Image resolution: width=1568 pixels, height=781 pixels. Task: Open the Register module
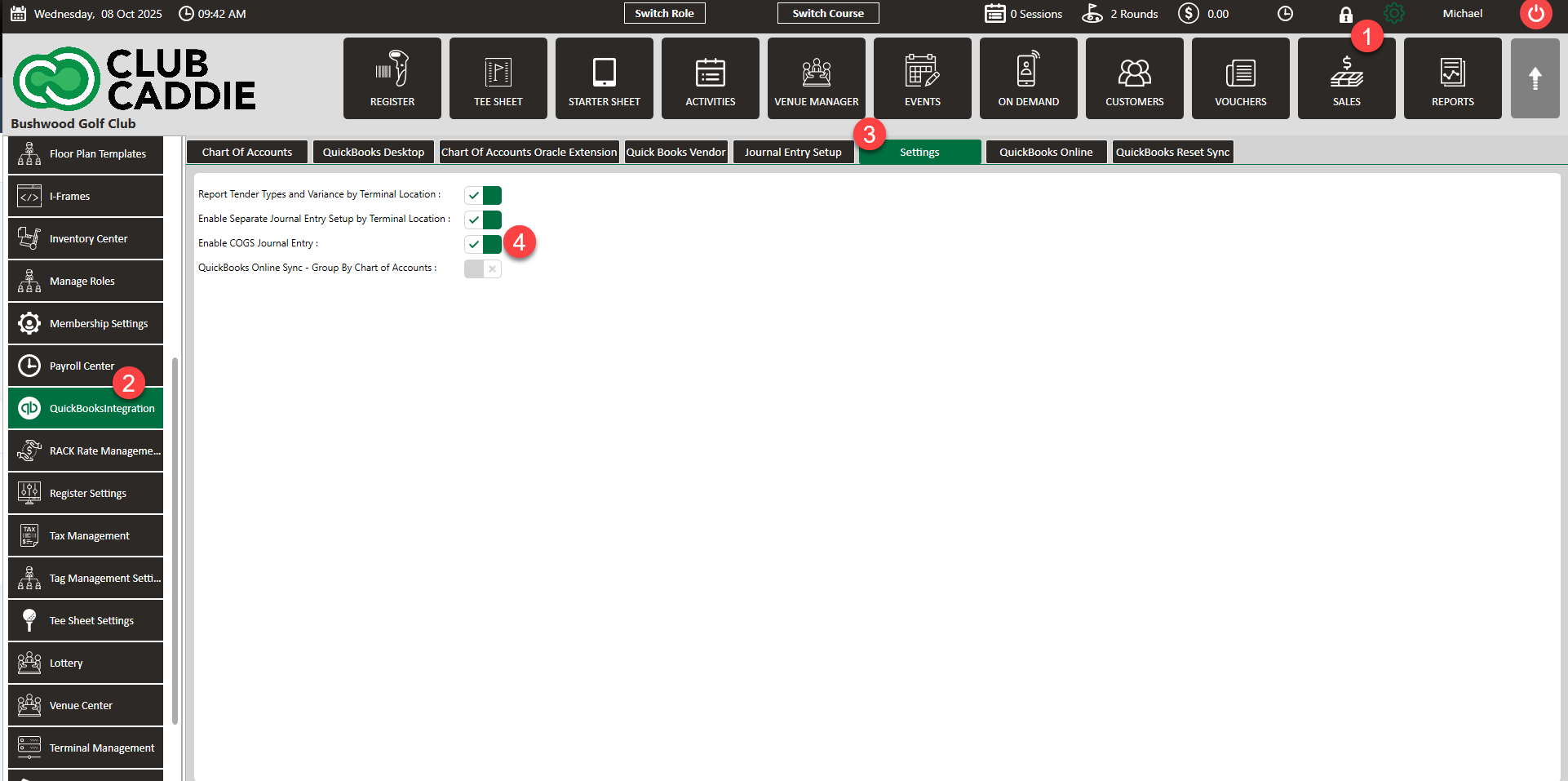tap(392, 78)
